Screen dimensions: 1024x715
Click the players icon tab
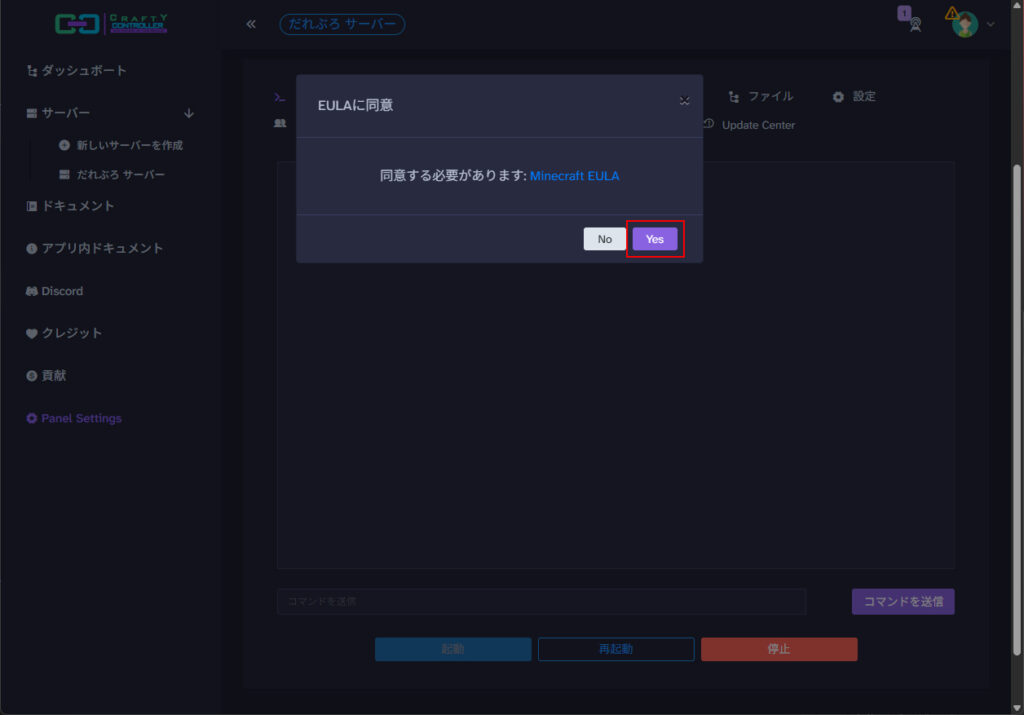coord(280,123)
